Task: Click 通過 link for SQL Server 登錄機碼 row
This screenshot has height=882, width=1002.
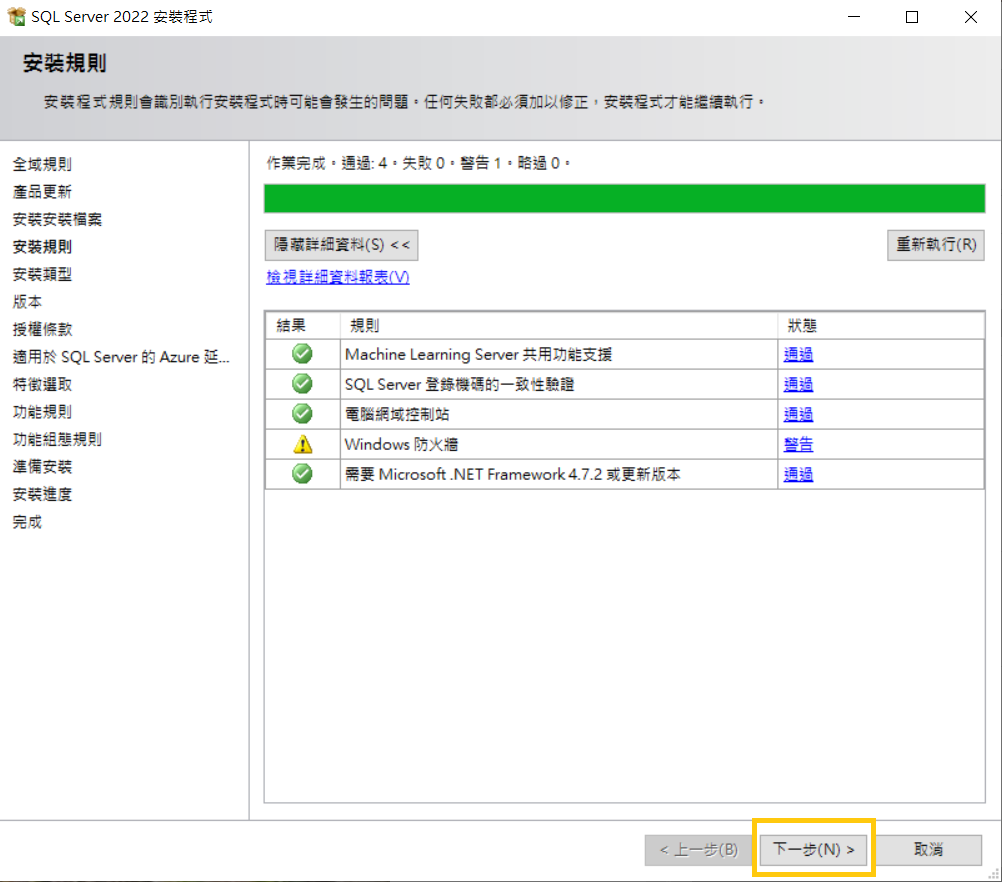Action: tap(798, 384)
